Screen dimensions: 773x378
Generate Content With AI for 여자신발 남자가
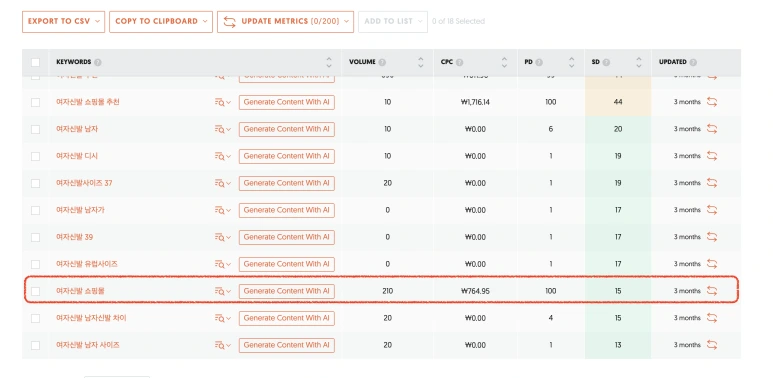click(286, 210)
